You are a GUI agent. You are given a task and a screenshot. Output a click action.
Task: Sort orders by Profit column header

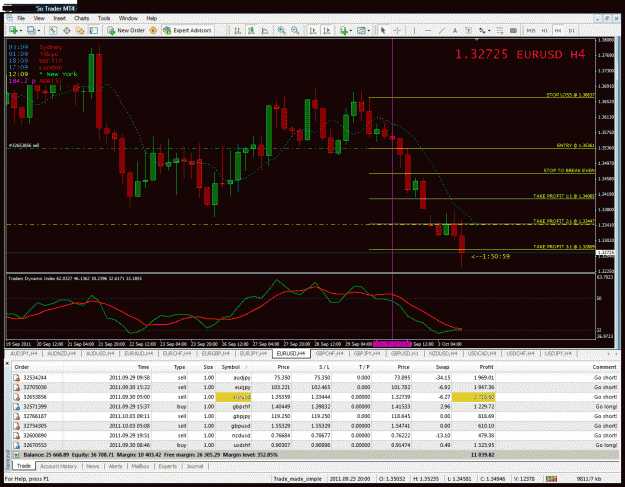[486, 367]
